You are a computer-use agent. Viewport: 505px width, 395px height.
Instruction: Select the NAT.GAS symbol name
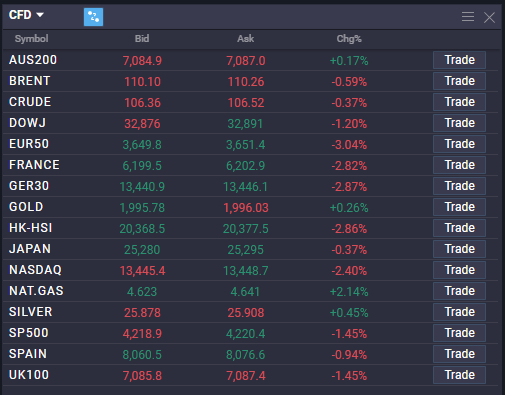36,291
